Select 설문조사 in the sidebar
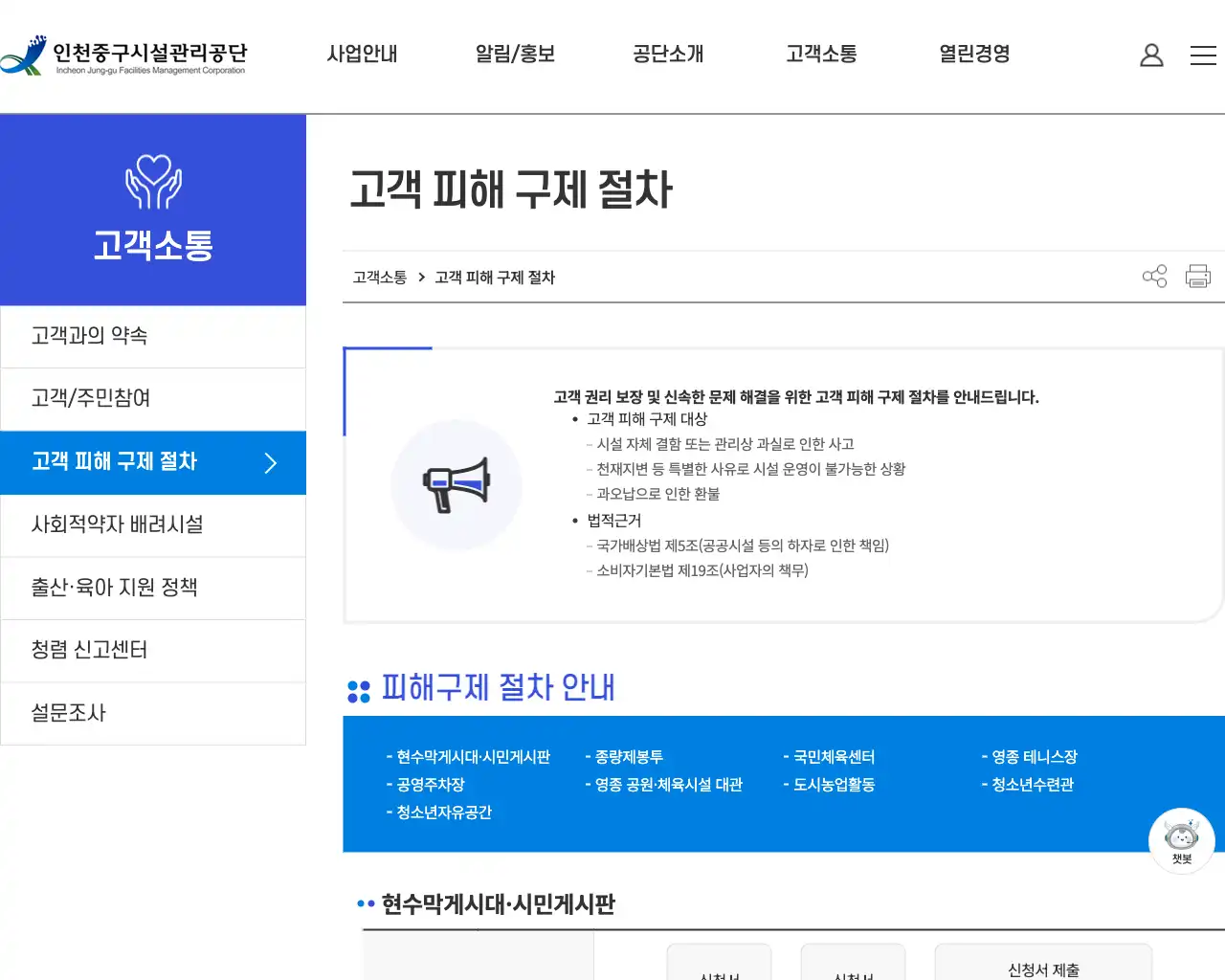The image size is (1225, 980). [68, 713]
